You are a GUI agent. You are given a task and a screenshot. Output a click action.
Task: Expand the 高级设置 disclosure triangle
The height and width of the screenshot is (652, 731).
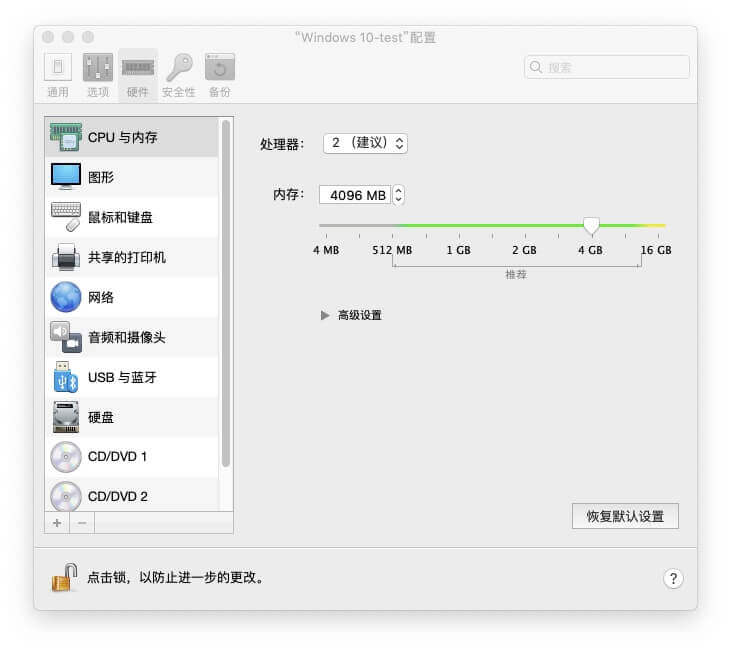click(325, 316)
